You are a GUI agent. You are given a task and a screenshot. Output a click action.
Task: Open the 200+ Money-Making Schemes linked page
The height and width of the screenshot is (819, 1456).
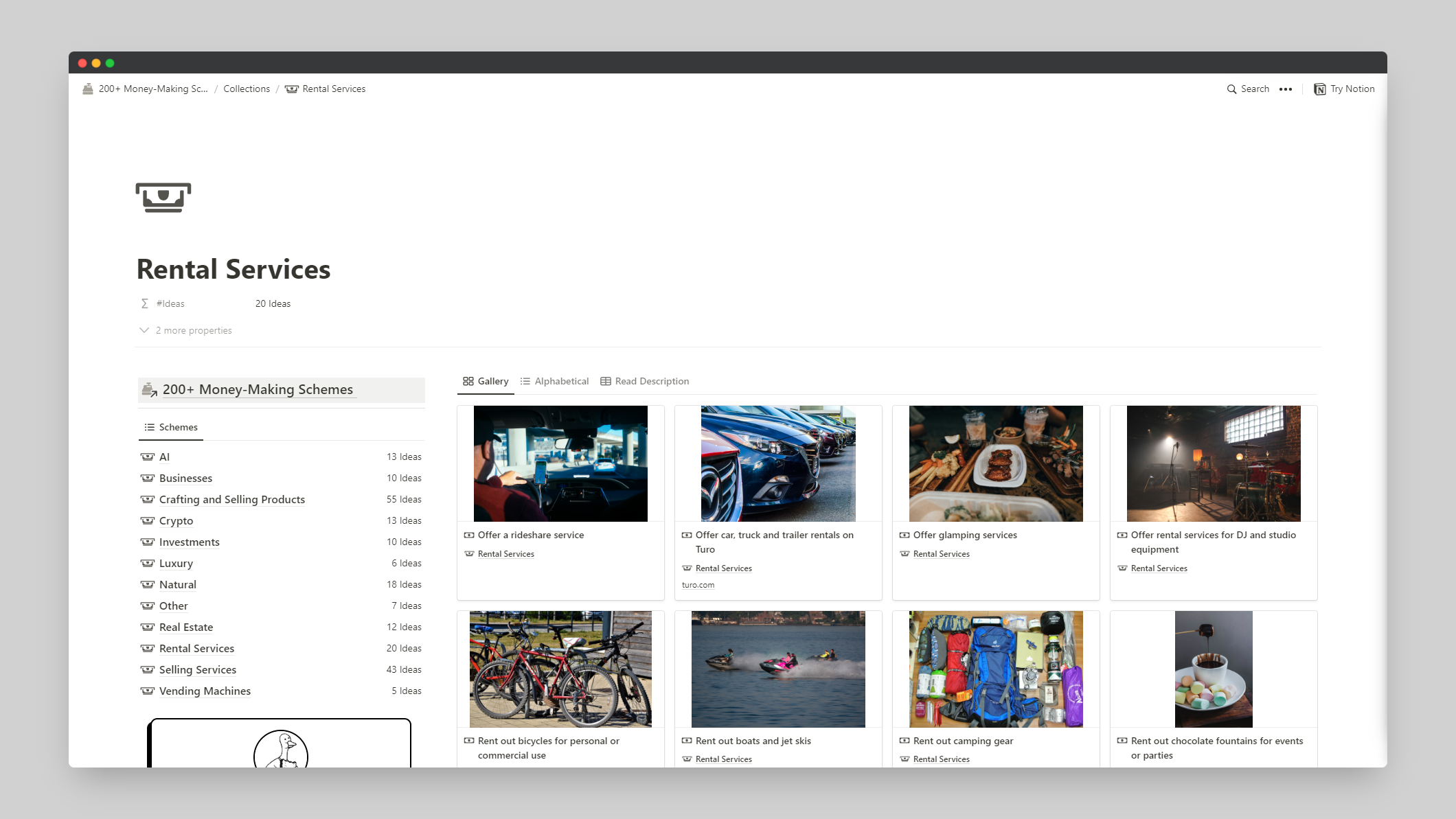258,389
